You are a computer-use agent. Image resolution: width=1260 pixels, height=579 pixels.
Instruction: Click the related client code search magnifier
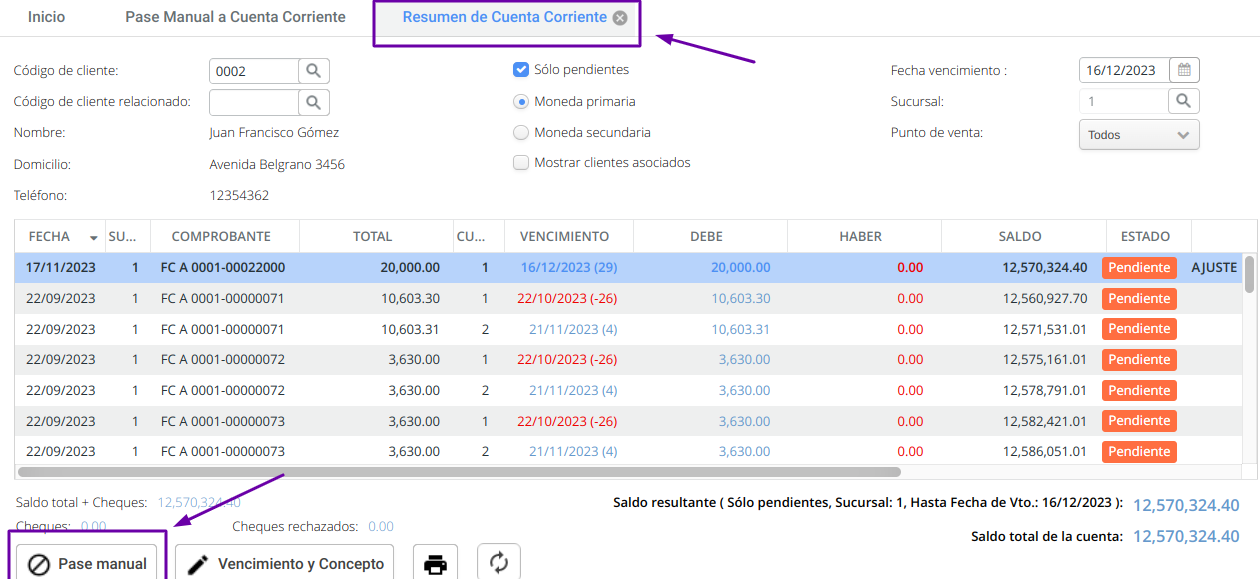(314, 102)
